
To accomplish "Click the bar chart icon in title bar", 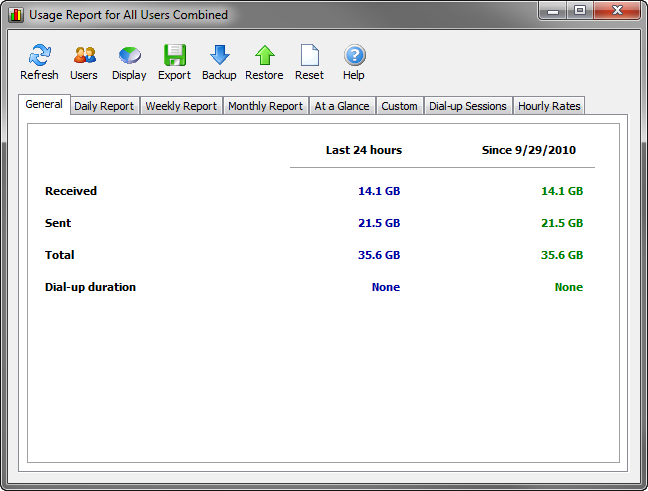I will click(x=16, y=15).
